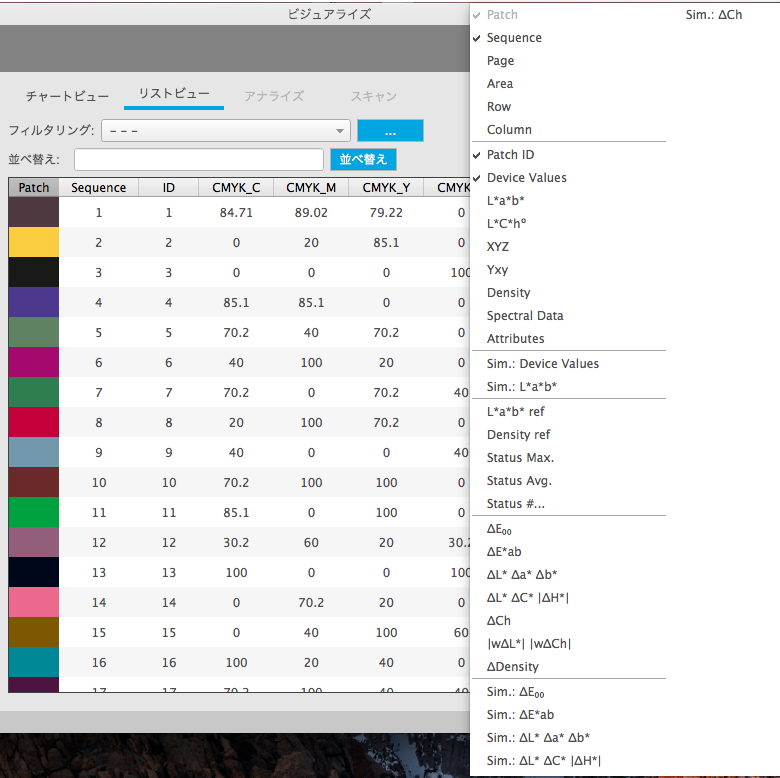
Task: Sort by CMYK_Y column header
Action: coord(386,188)
